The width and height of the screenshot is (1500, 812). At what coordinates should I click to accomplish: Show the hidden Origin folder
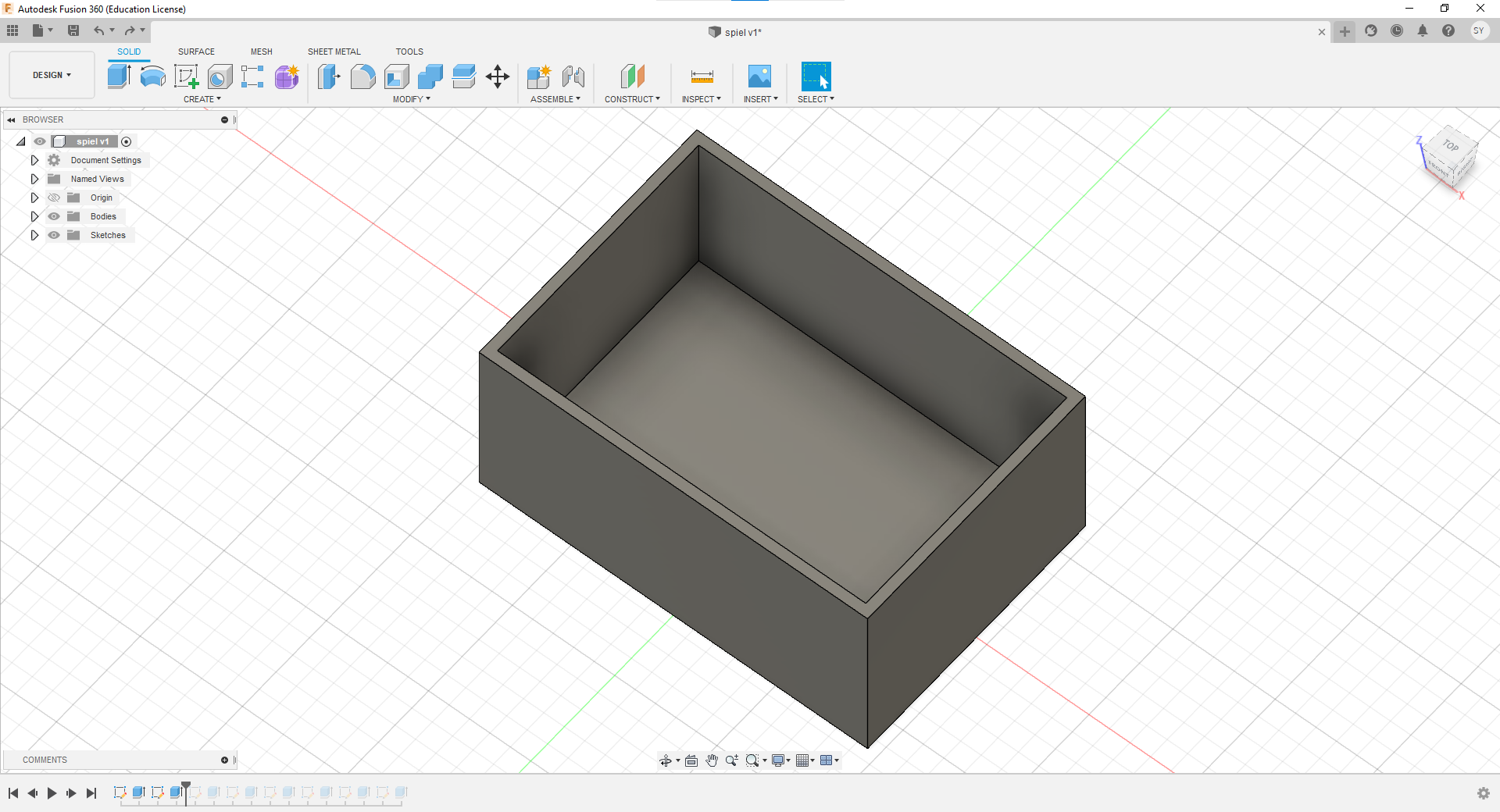(54, 198)
